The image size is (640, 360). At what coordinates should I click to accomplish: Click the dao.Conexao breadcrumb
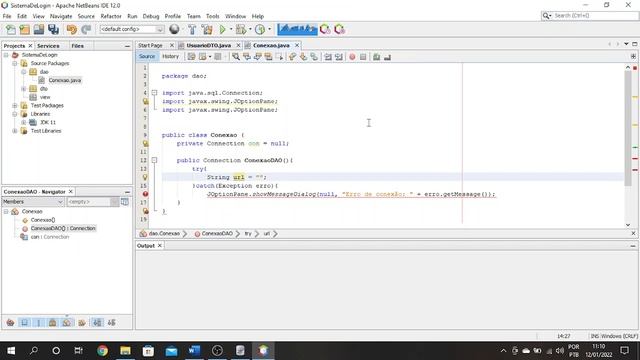164,233
